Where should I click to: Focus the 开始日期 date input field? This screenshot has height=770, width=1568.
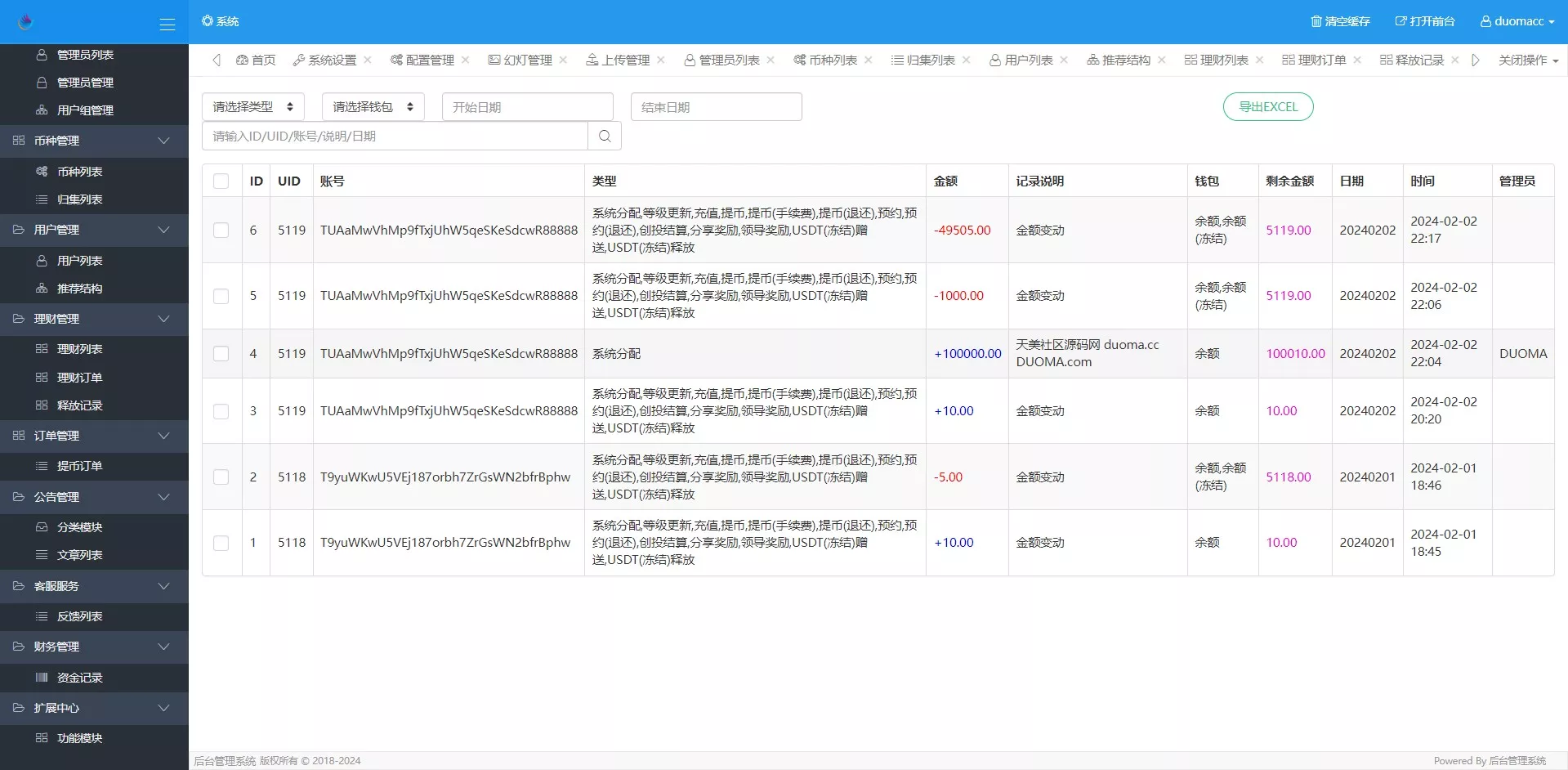click(x=527, y=107)
